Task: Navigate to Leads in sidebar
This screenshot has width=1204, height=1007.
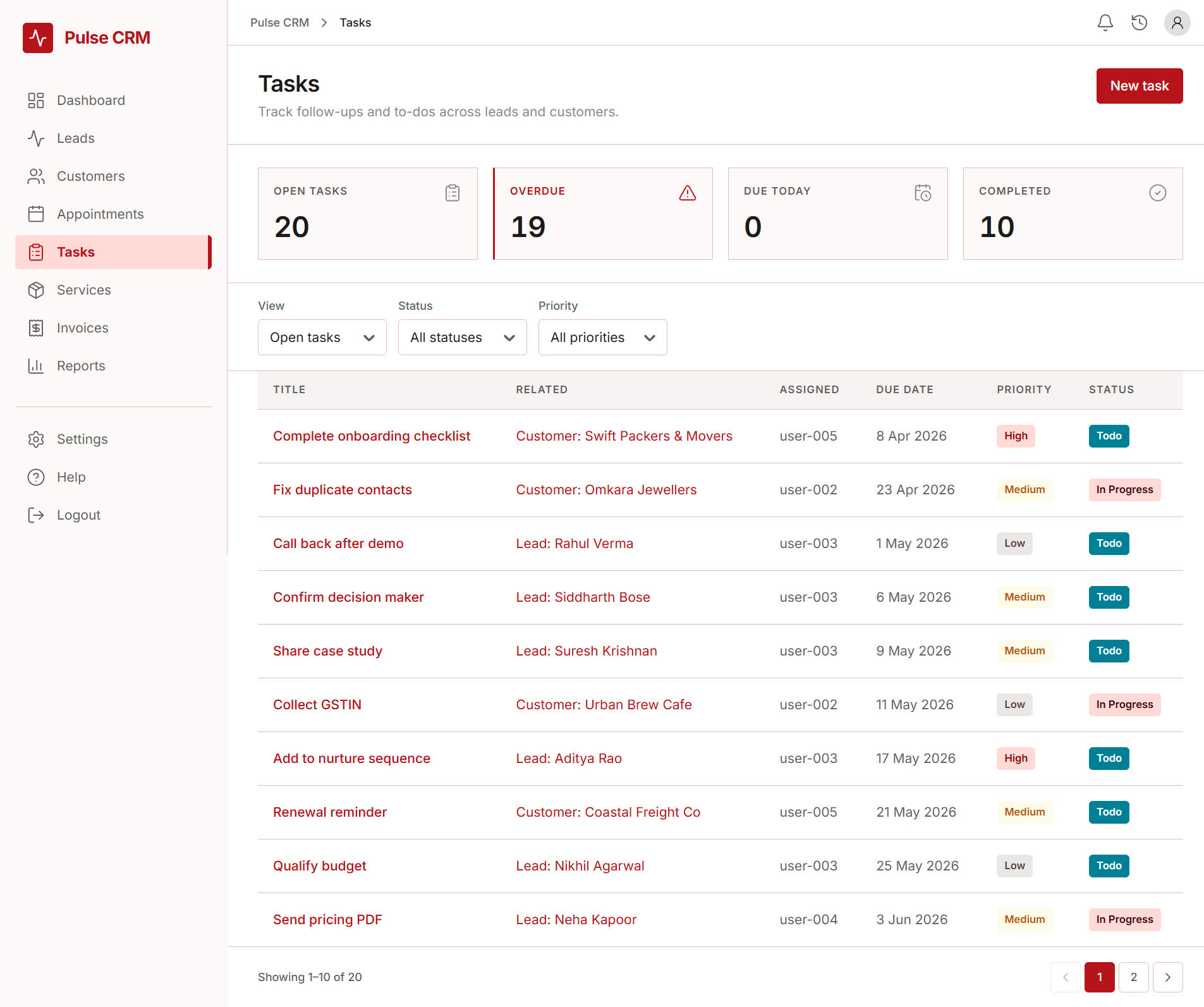Action: pyautogui.click(x=113, y=138)
